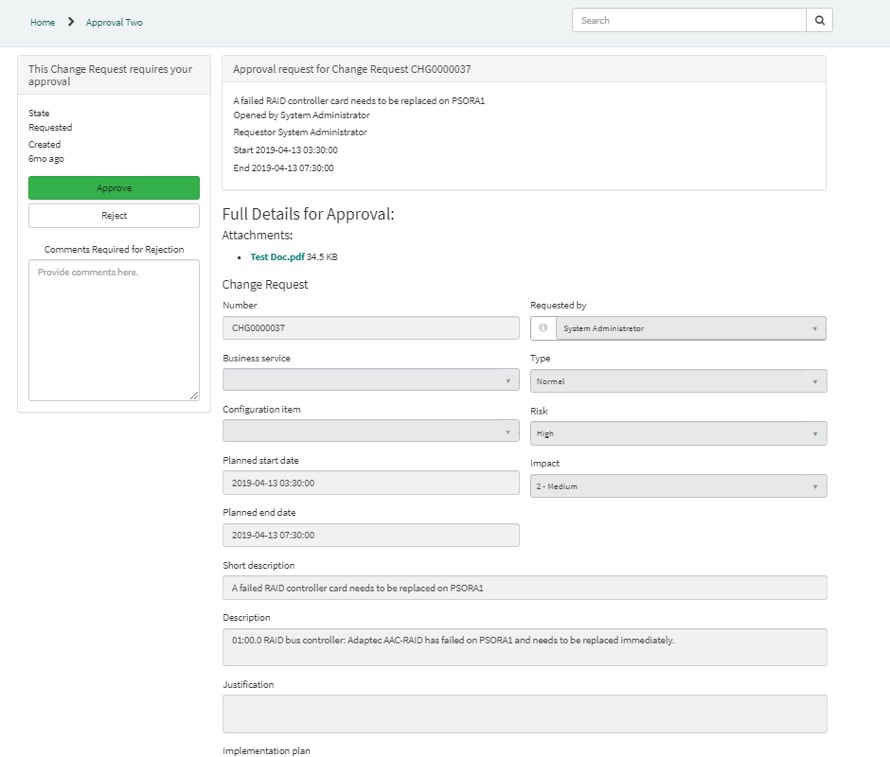Focus the Search box at the top
890x757 pixels.
pos(689,20)
